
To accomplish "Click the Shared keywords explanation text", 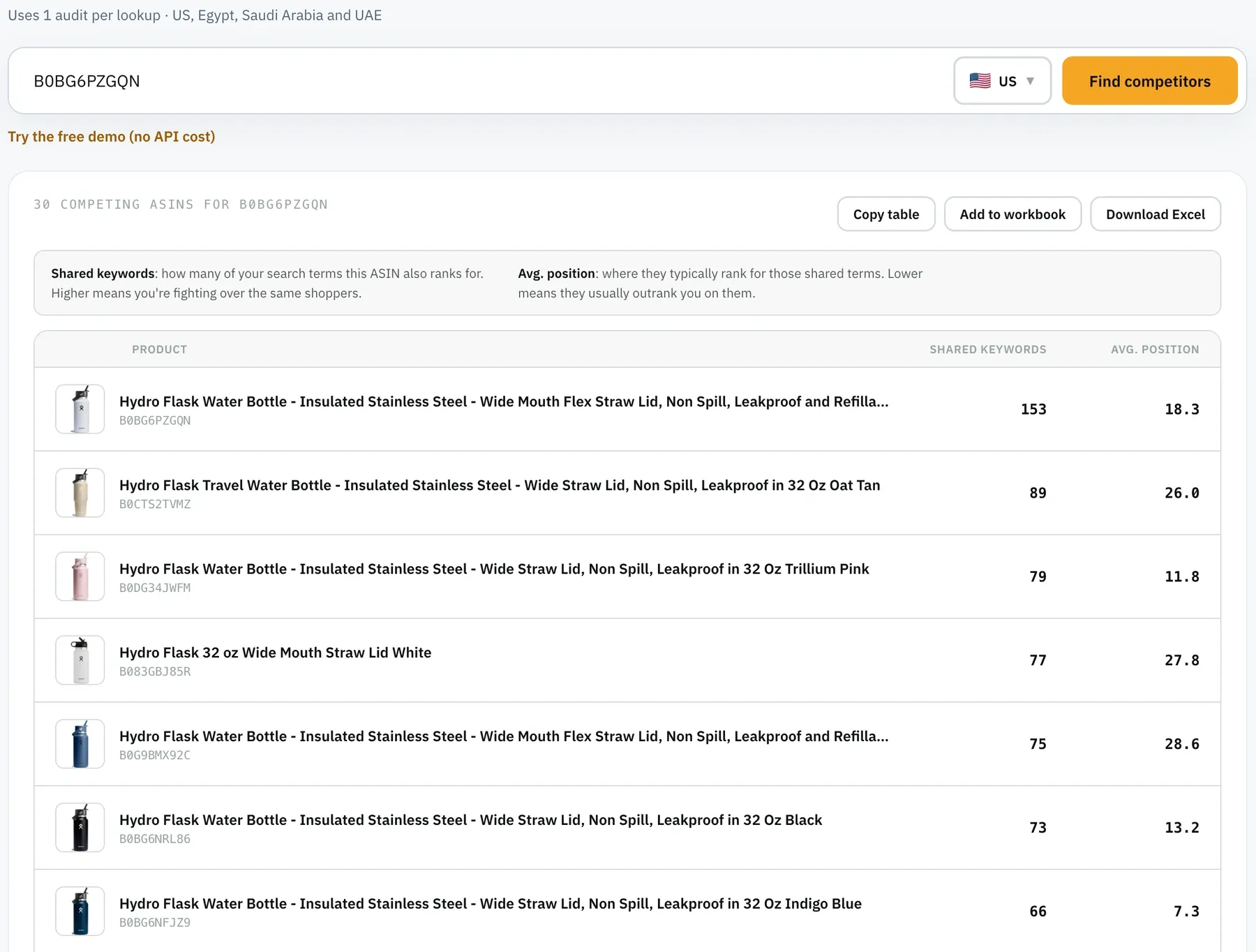I will tap(267, 283).
